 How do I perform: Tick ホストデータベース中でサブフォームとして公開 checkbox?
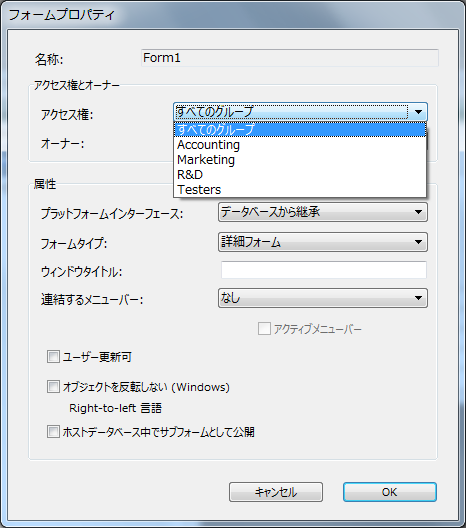tap(53, 432)
